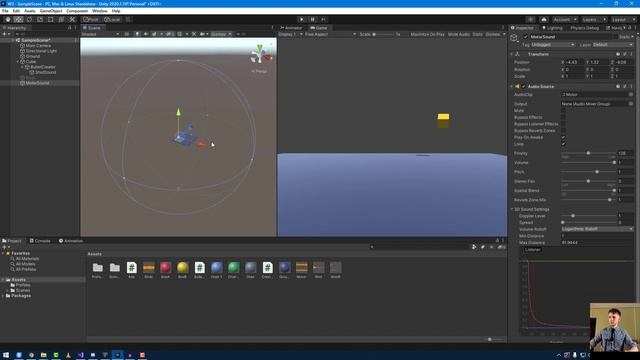Select the Rotate tool in toolbar

click(29, 19)
